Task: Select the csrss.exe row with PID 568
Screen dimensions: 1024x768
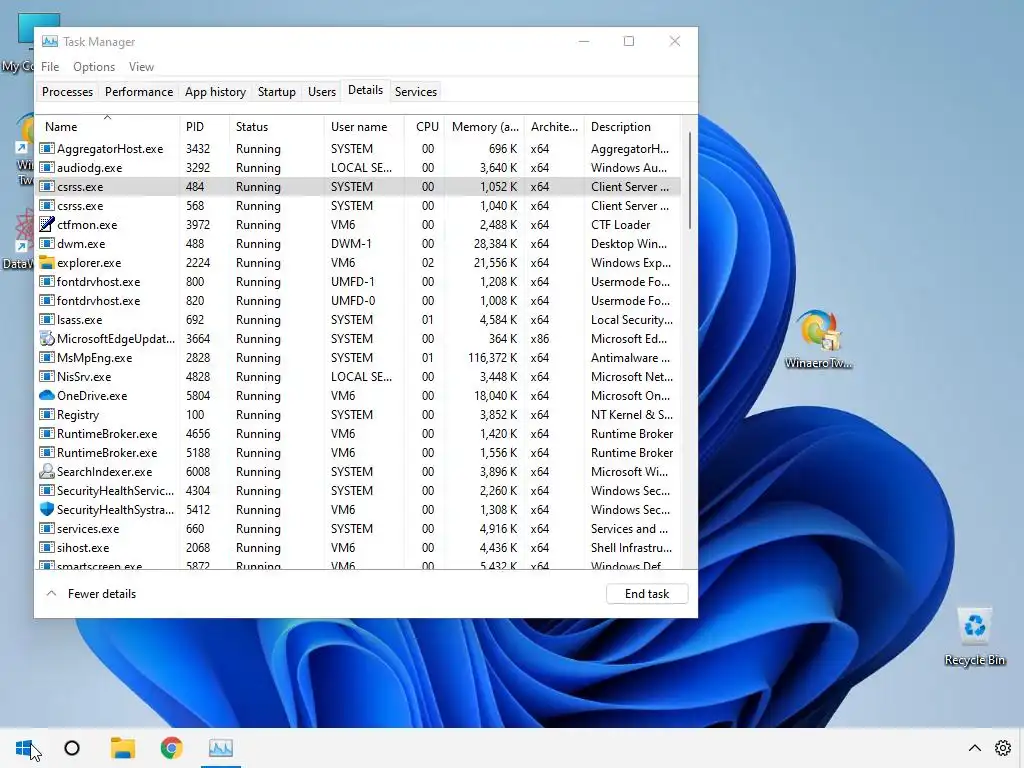Action: [359, 206]
